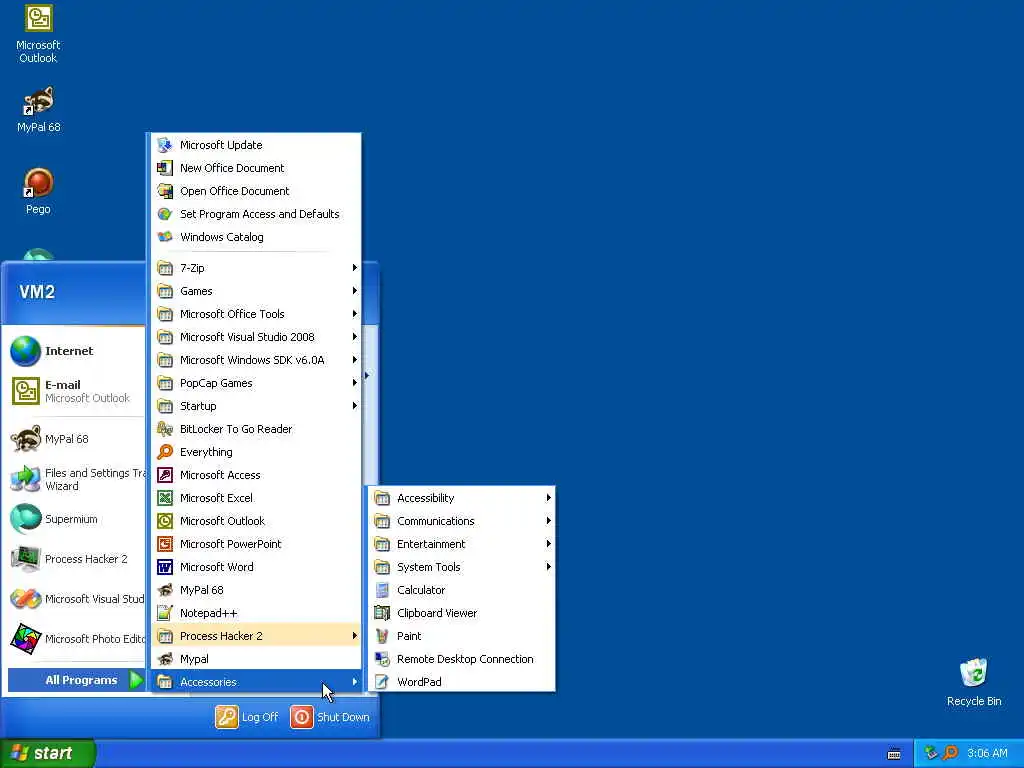Expand Microsoft Windows SDK v6.0A folder
The width and height of the screenshot is (1024, 768).
click(x=256, y=360)
